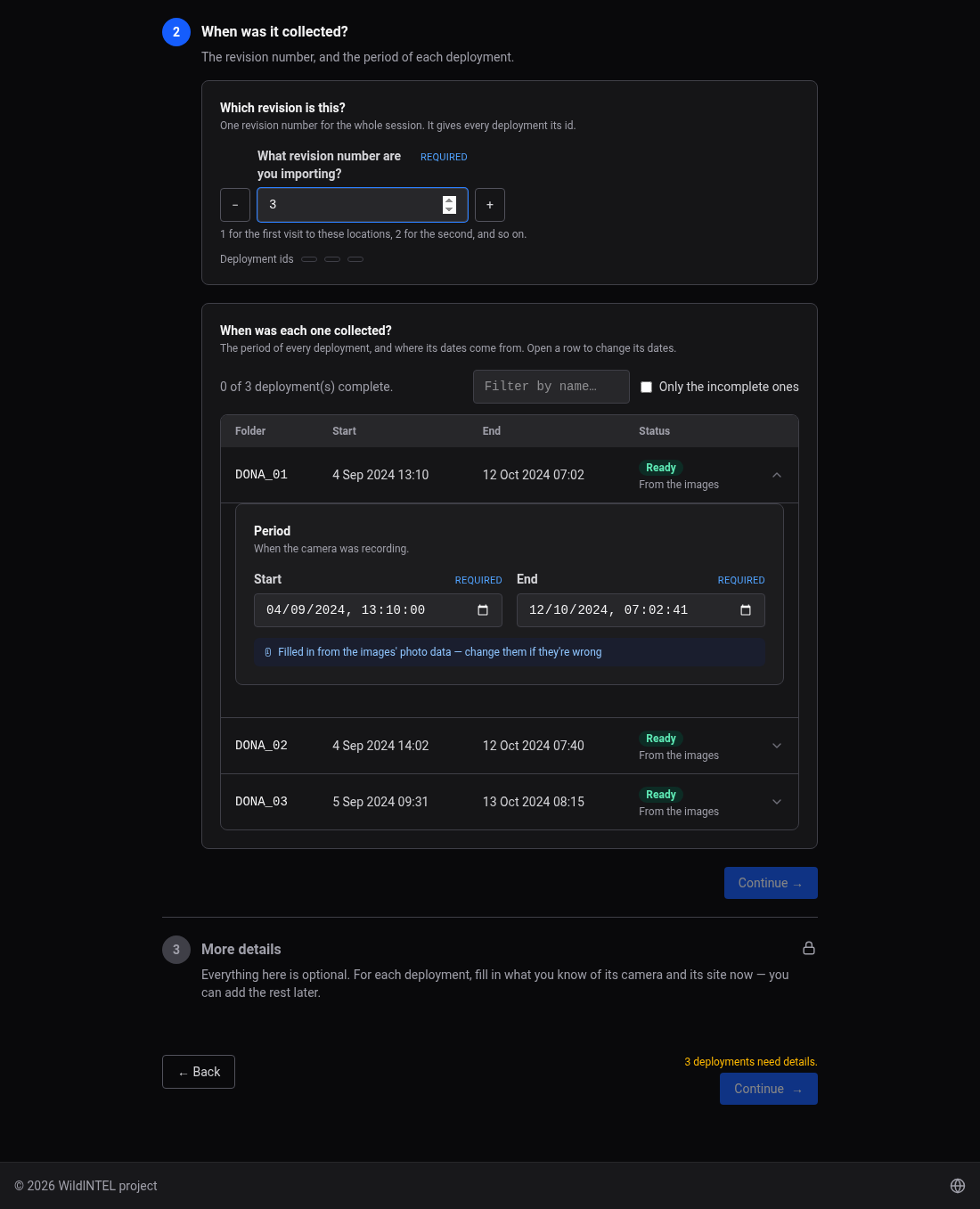Click the More details heading
Viewport: 980px width, 1209px height.
coord(241,950)
